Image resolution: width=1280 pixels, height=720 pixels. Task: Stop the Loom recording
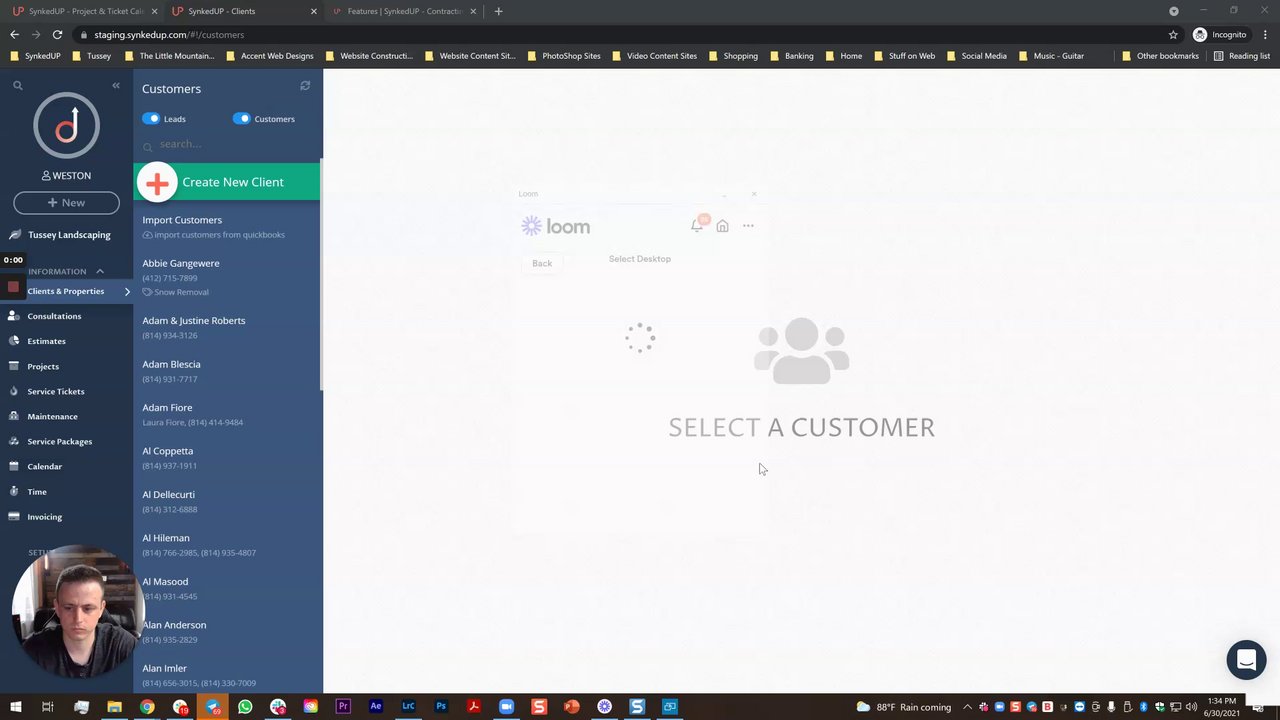[x=13, y=287]
